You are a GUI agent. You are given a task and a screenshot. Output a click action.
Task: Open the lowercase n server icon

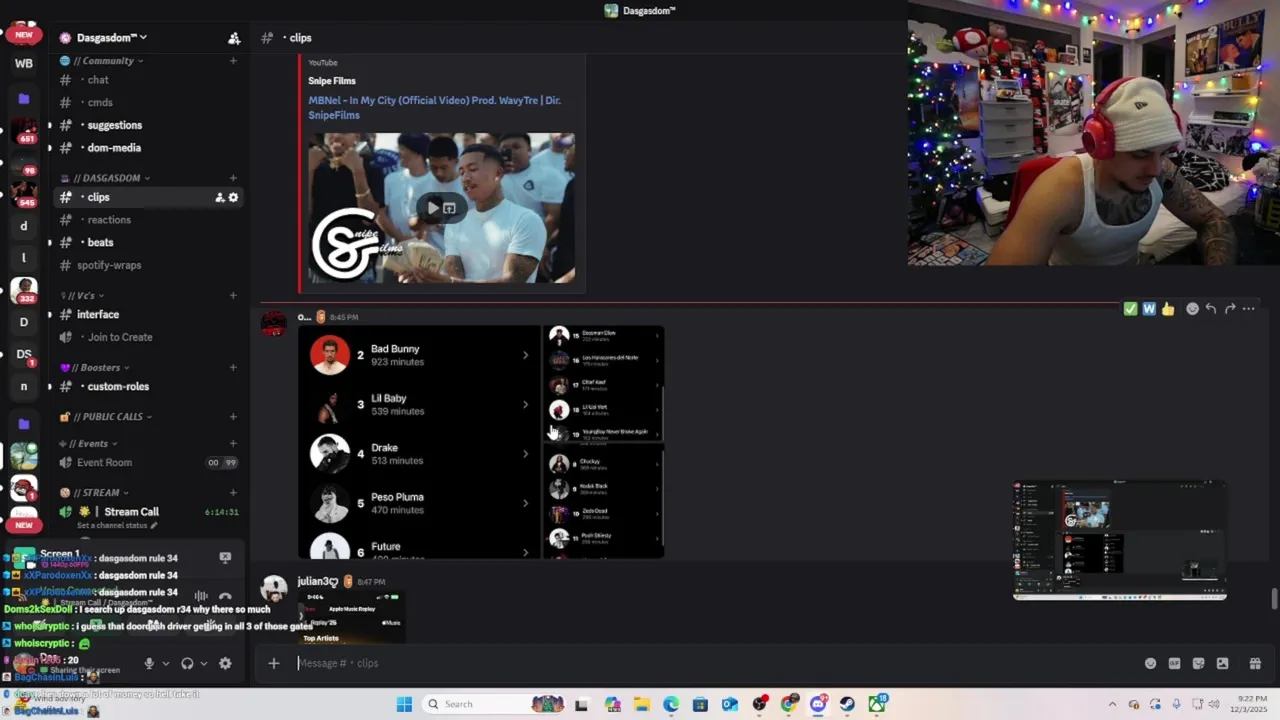tap(24, 386)
